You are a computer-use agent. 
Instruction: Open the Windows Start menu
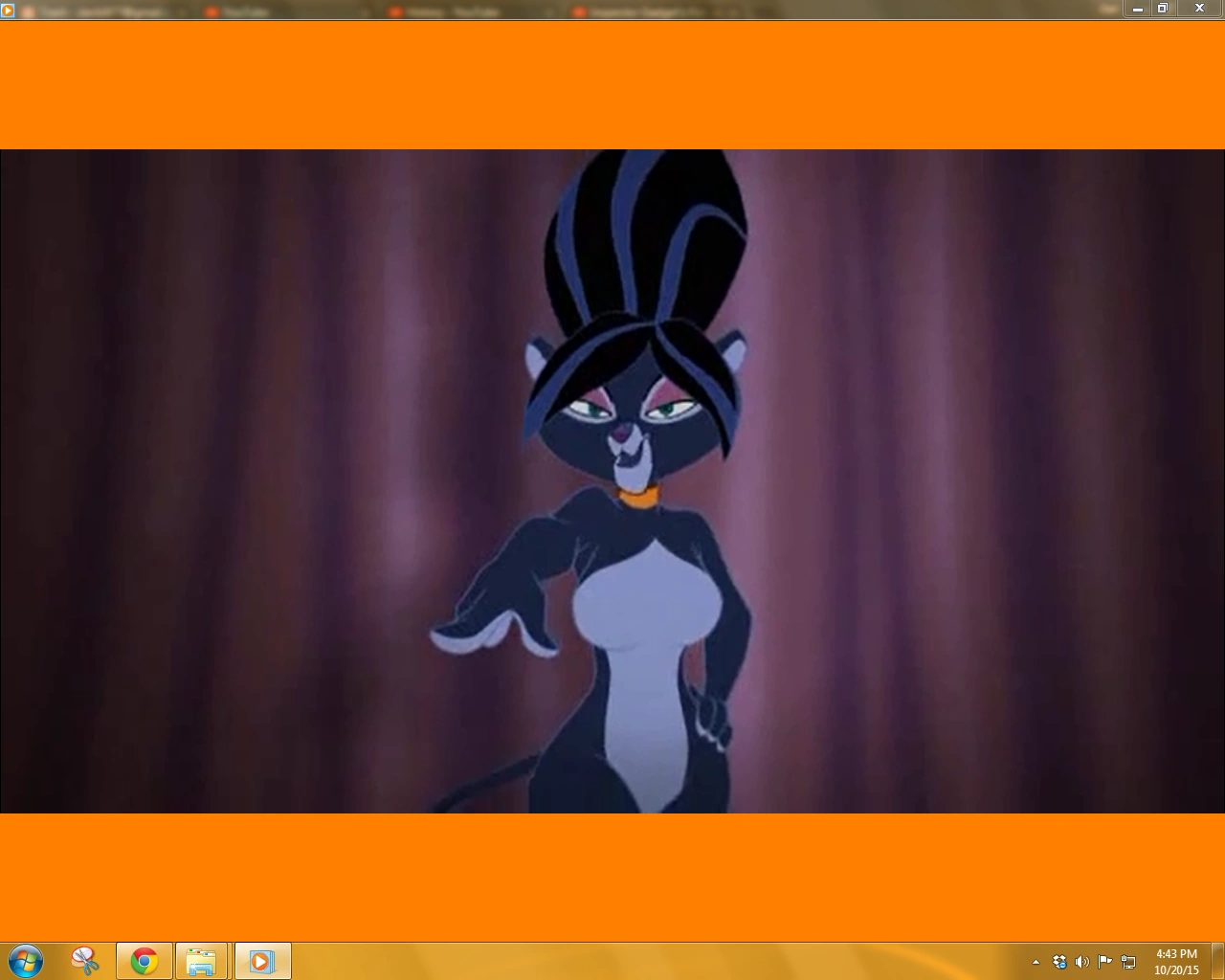26,961
